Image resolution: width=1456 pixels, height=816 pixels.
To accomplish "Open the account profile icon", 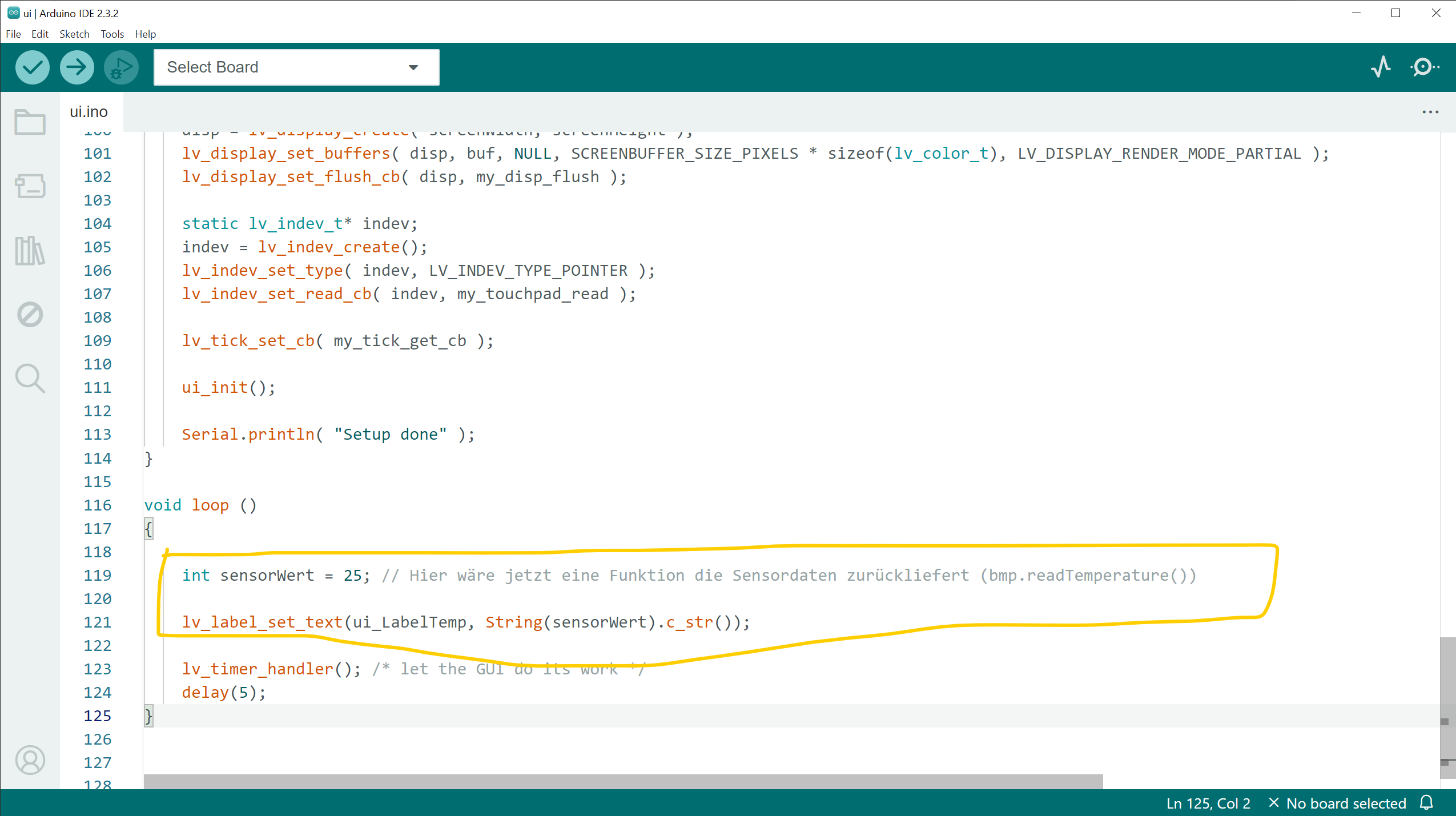I will click(x=30, y=759).
